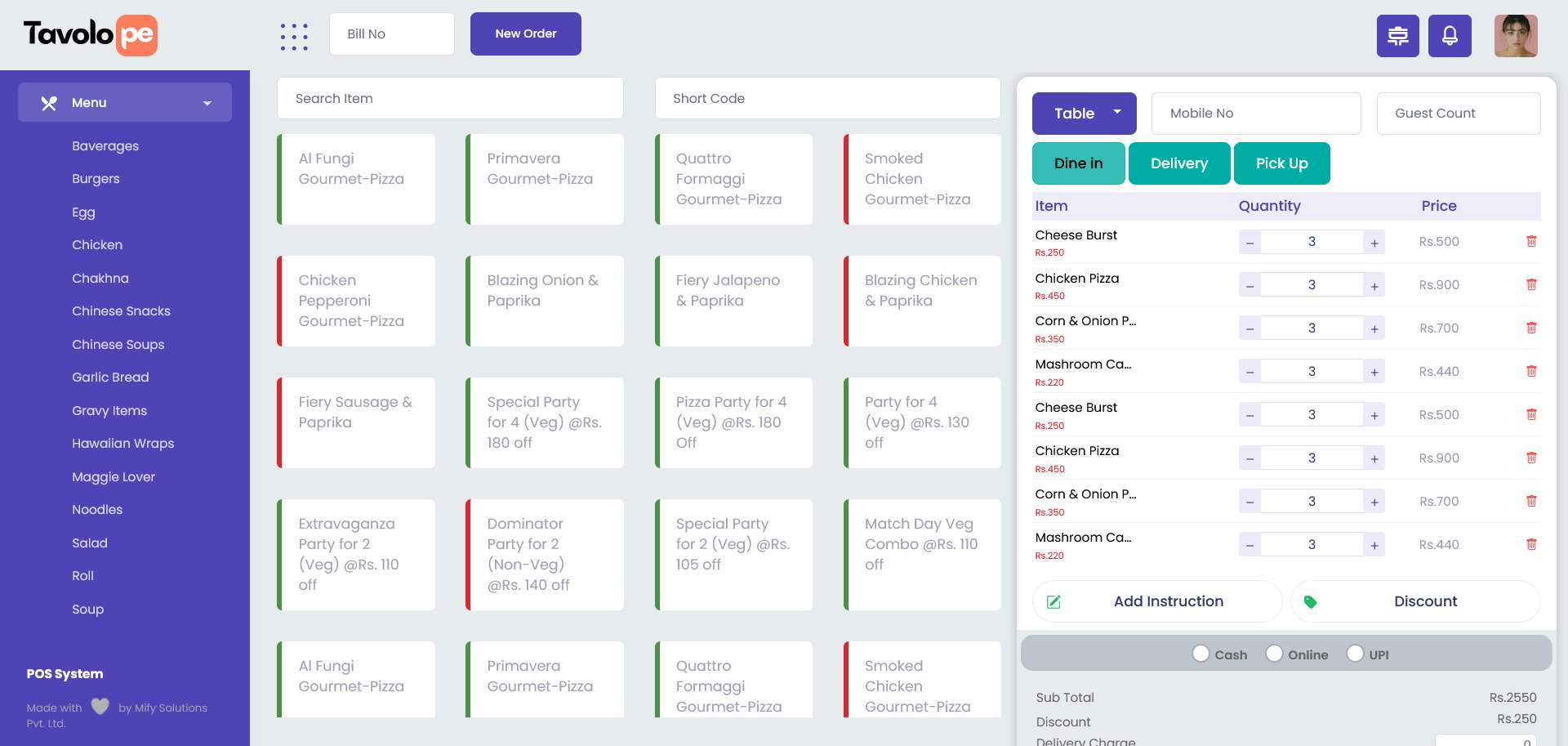Screen dimensions: 1568x746
Task: Click the Add Instruction edit icon
Action: pos(1053,602)
